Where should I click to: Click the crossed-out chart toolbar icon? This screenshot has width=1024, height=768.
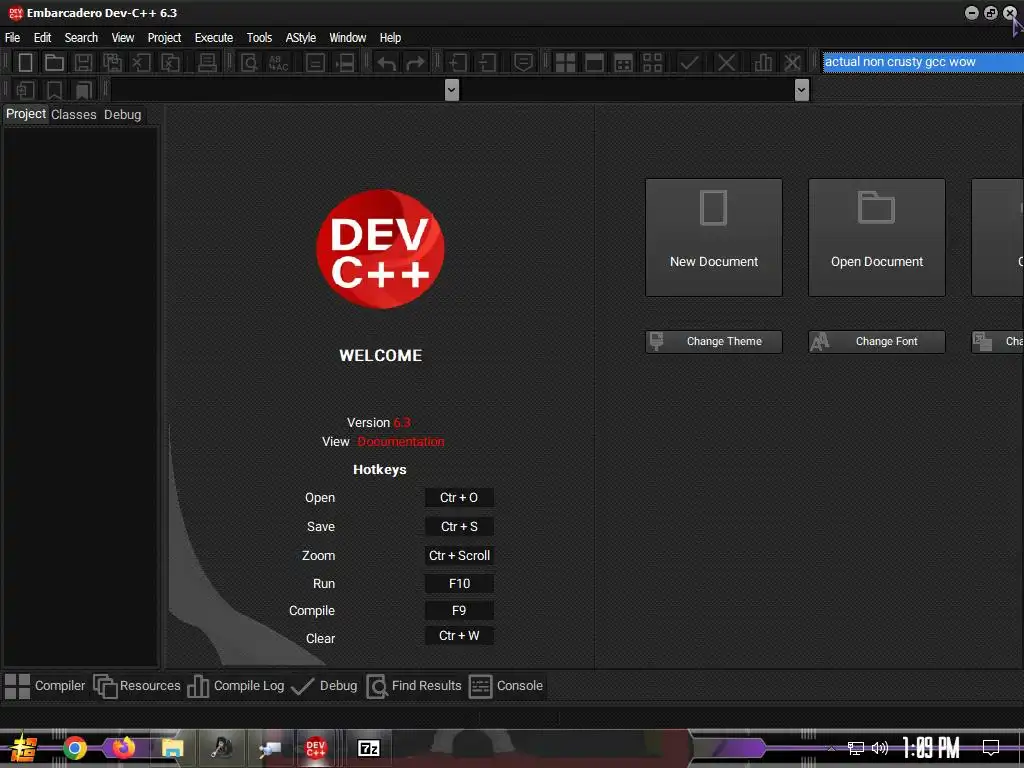tap(792, 63)
